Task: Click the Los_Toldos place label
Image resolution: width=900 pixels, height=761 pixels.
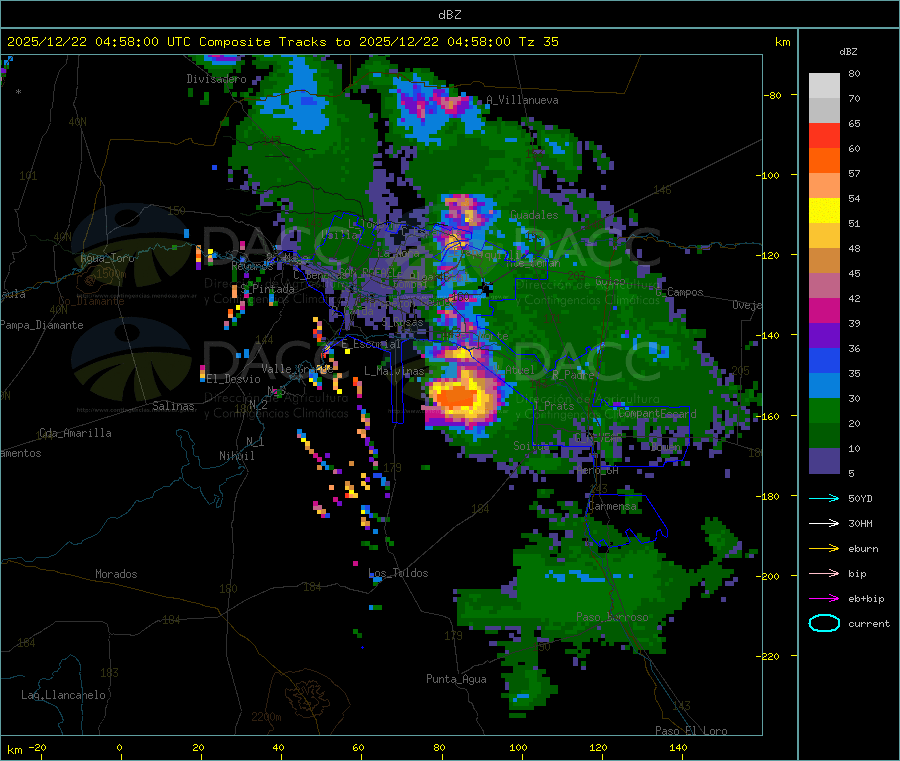Action: [x=398, y=573]
